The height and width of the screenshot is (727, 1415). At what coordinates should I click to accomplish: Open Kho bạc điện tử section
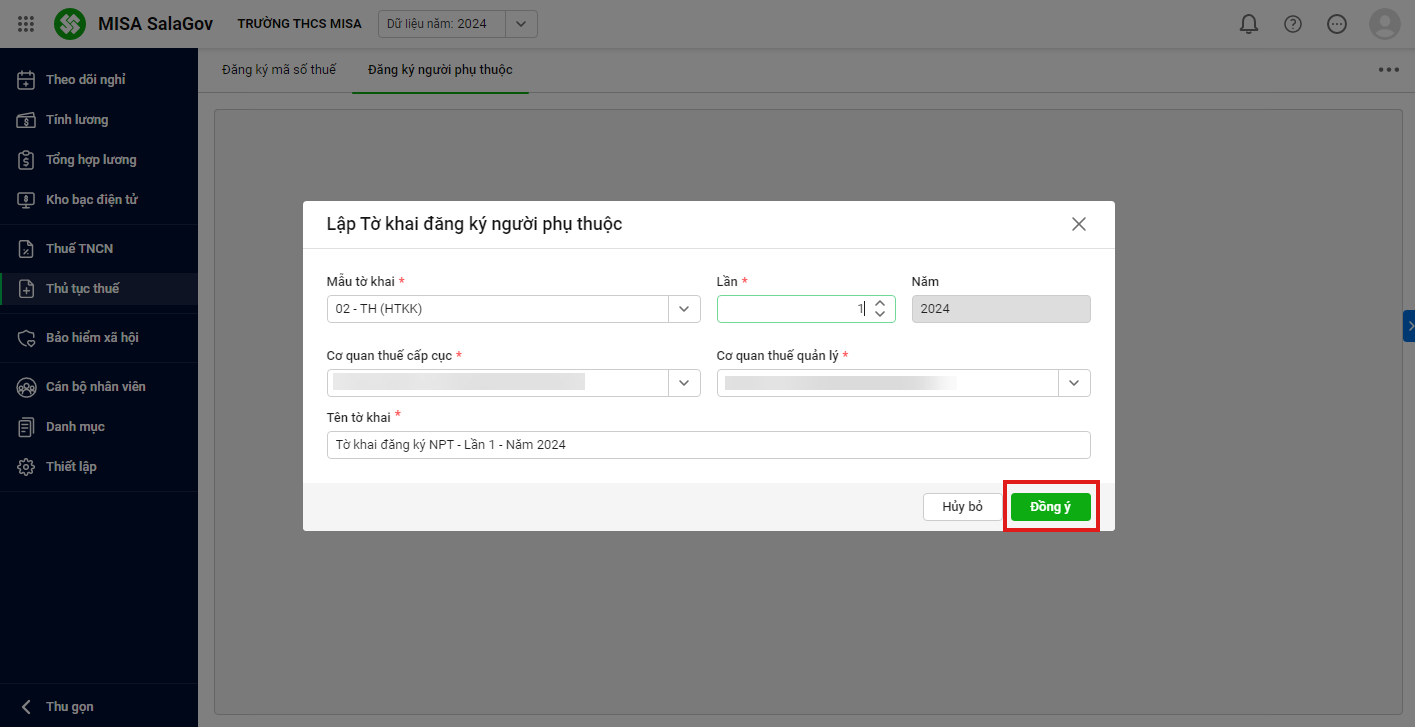[91, 200]
